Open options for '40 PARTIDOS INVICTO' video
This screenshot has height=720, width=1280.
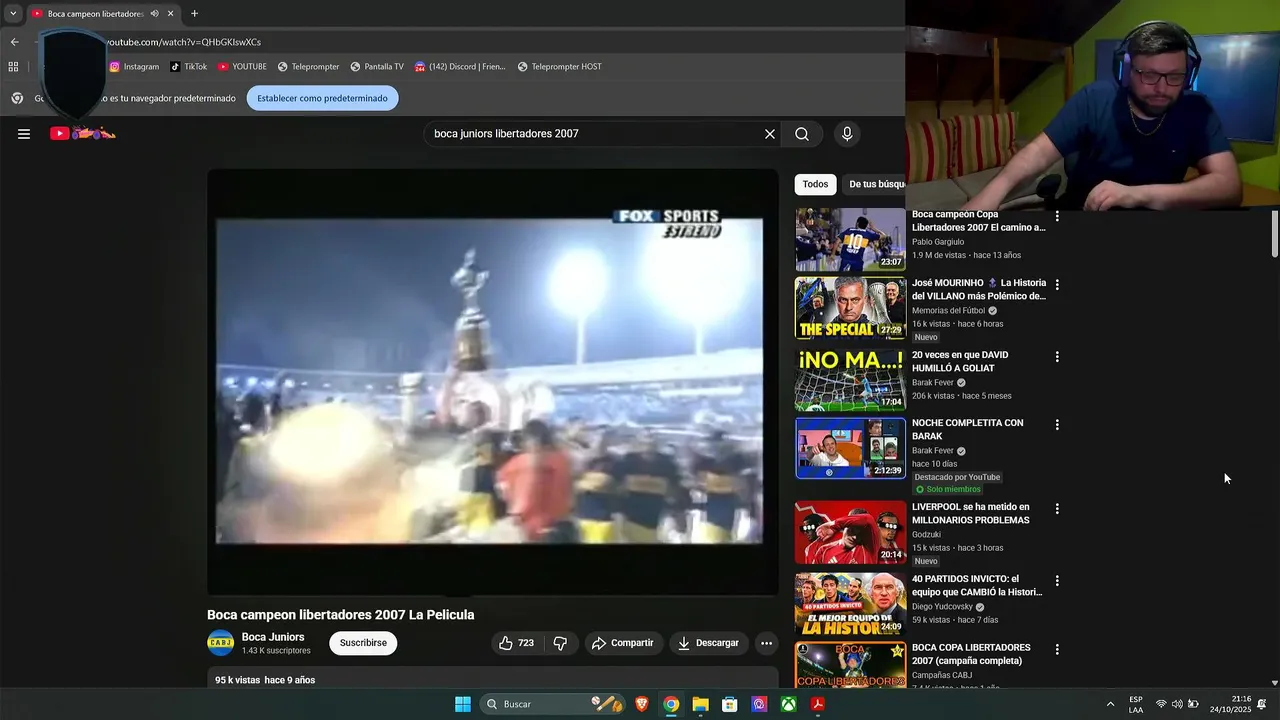(x=1057, y=580)
